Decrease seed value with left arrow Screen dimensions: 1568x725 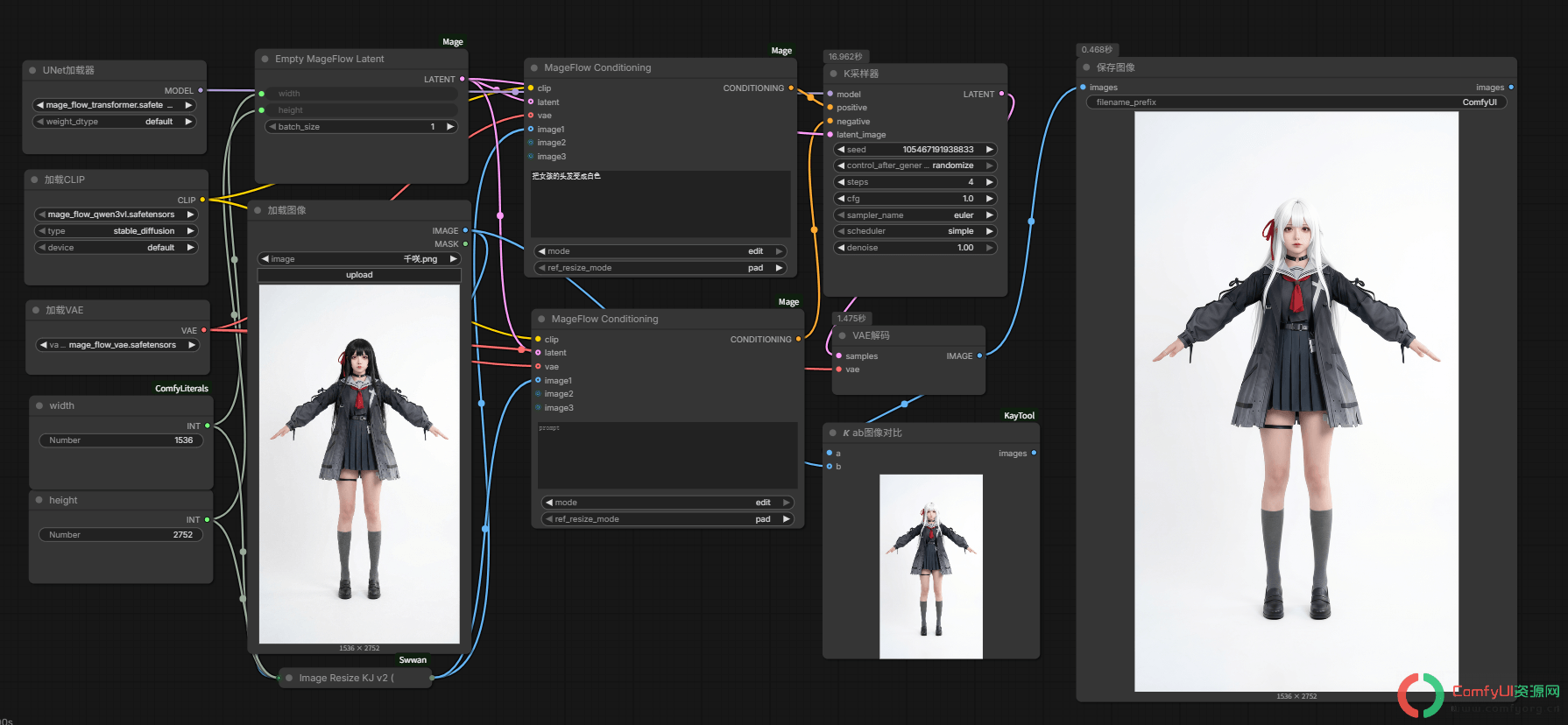[841, 150]
